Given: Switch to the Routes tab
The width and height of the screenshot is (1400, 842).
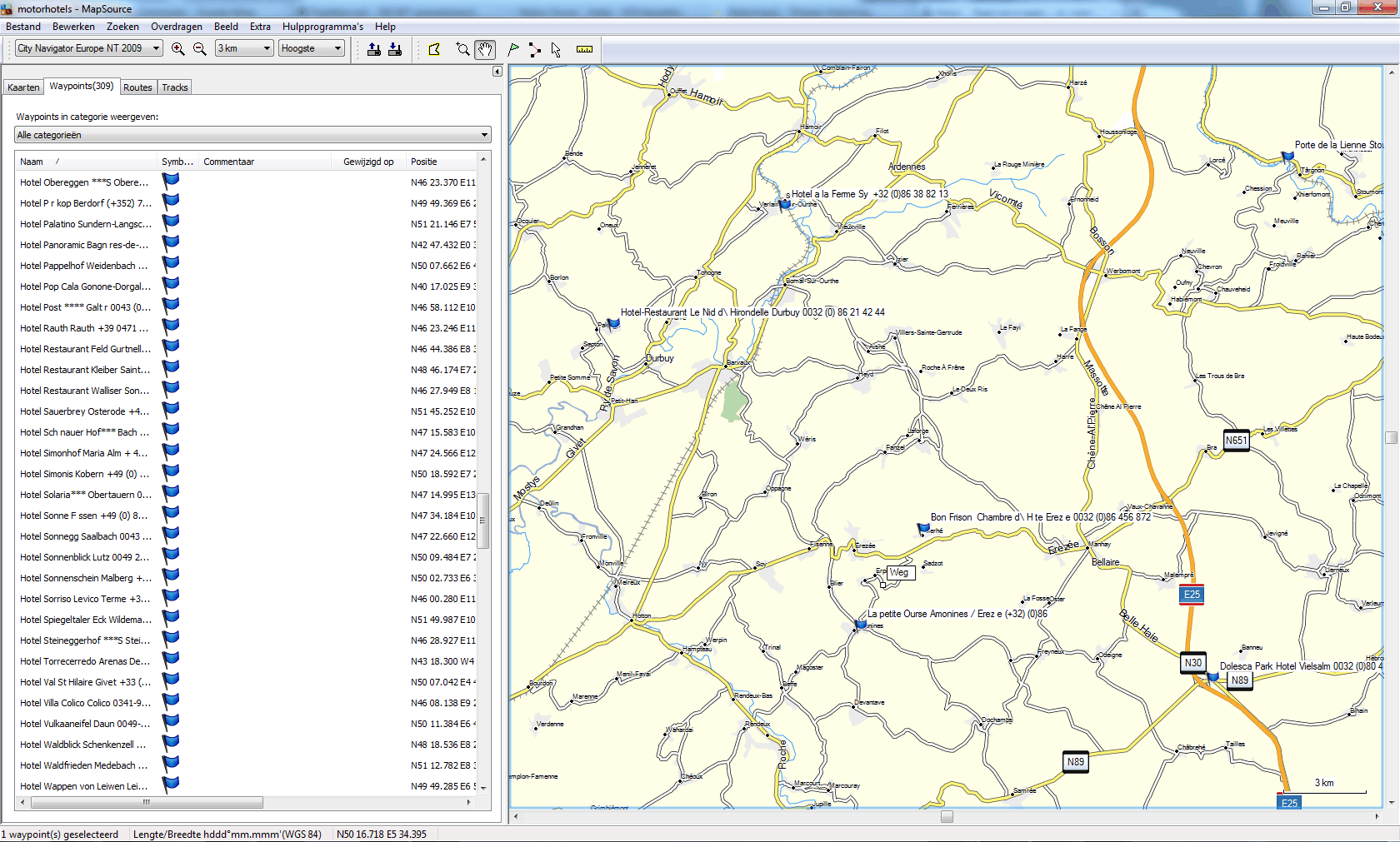Looking at the screenshot, I should click(137, 87).
